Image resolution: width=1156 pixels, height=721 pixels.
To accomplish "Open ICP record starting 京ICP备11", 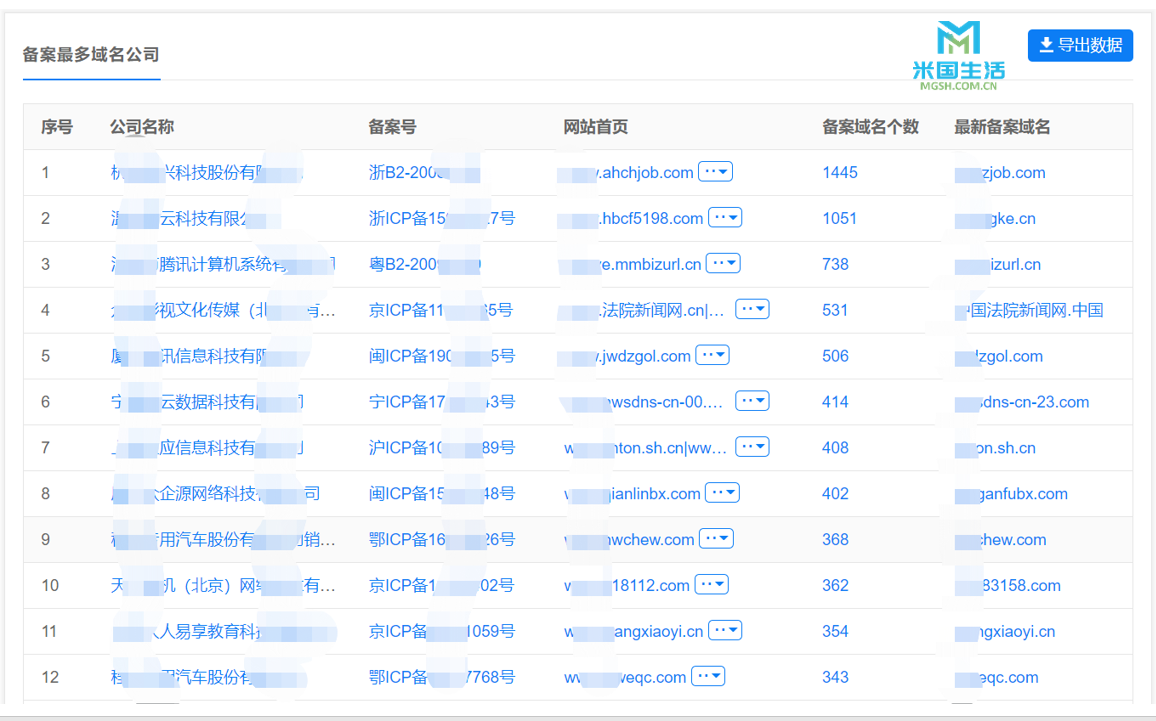I will (440, 310).
